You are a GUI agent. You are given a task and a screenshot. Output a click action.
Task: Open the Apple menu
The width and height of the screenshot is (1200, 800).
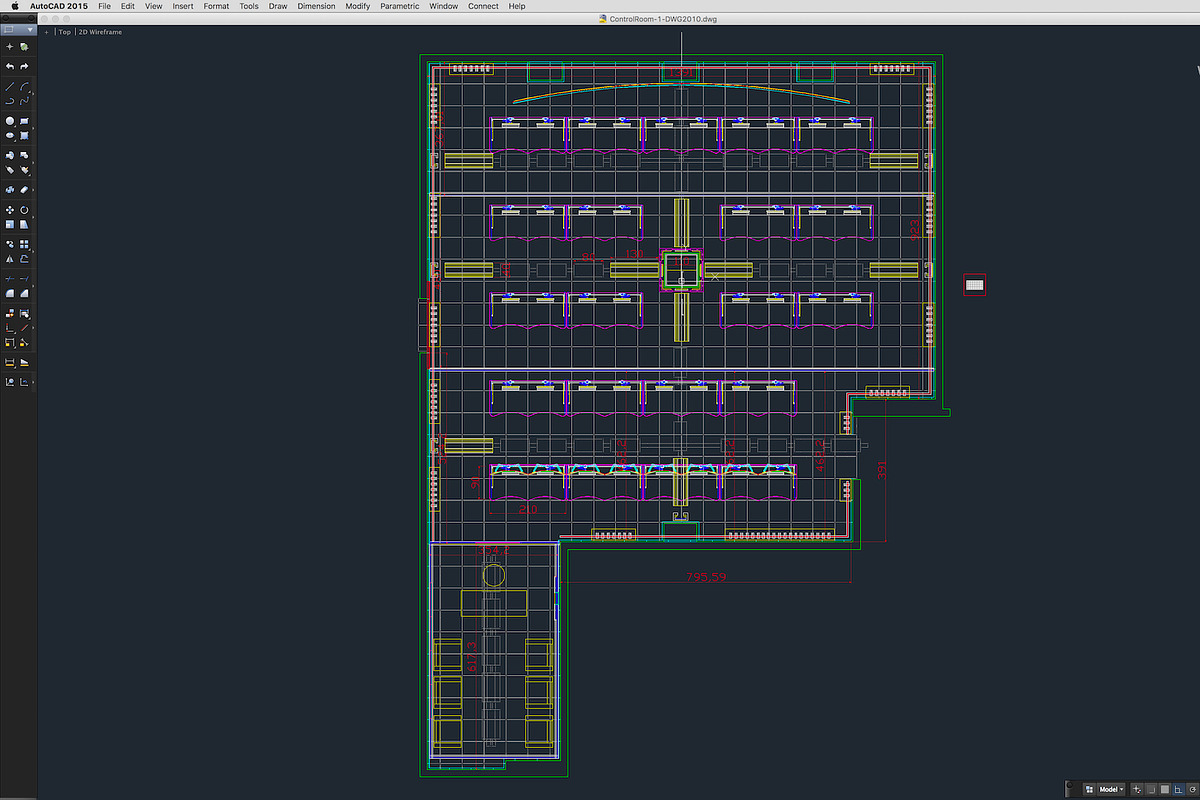(15, 6)
